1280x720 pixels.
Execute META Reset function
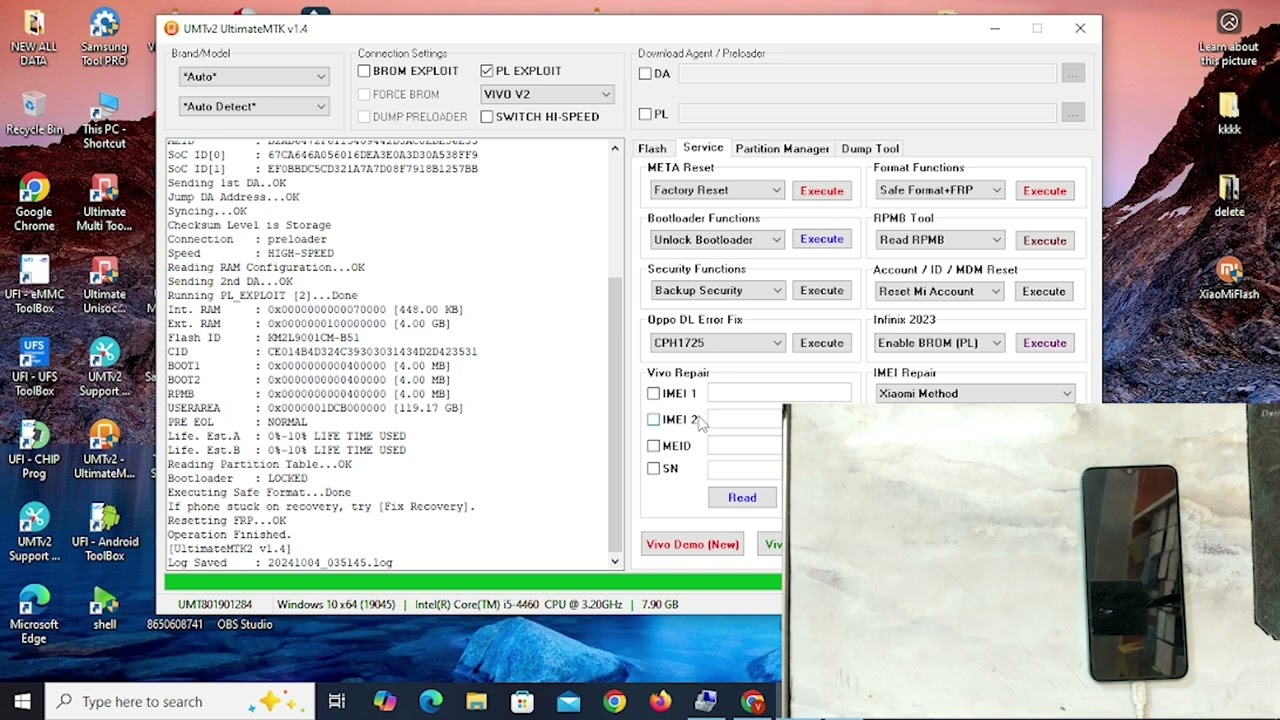click(x=822, y=191)
